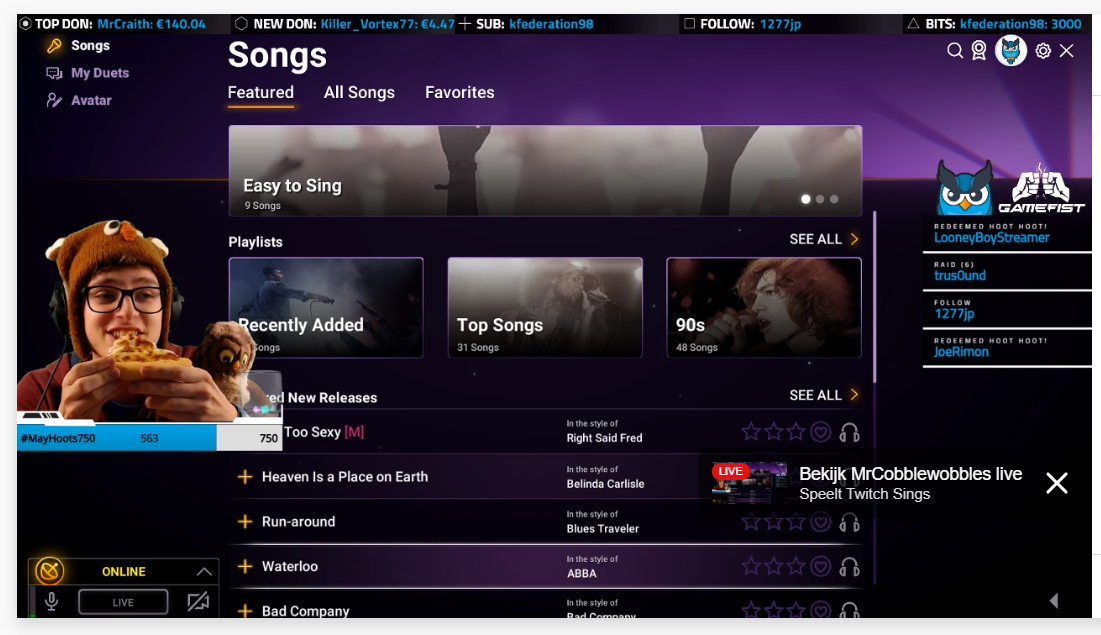Expand the ONLINE status chevron
The width and height of the screenshot is (1101, 635).
point(204,572)
